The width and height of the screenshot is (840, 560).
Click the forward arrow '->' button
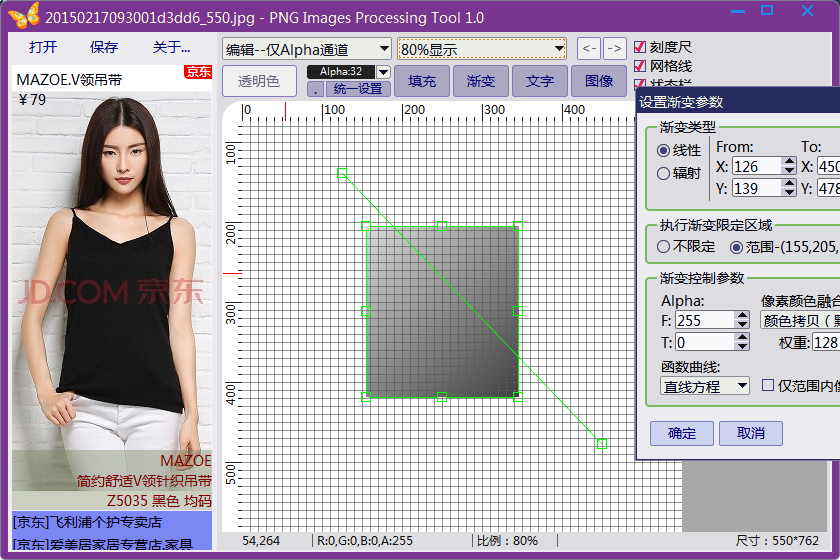click(x=615, y=48)
